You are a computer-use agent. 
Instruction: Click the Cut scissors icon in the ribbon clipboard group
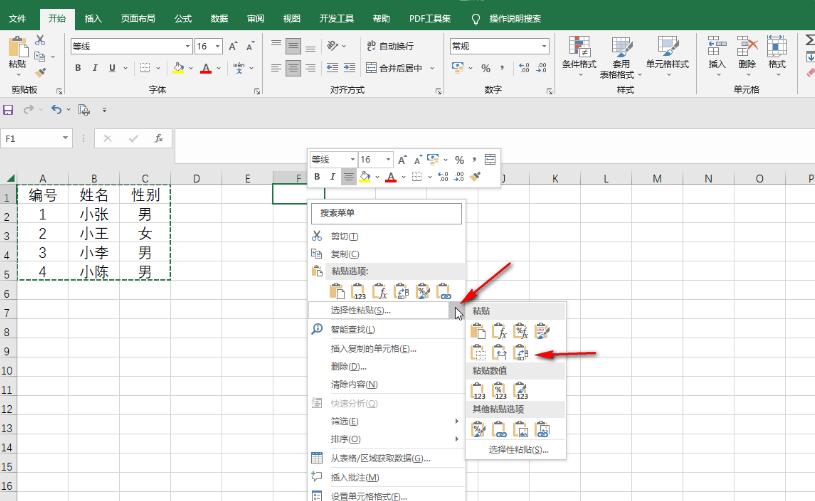point(40,40)
